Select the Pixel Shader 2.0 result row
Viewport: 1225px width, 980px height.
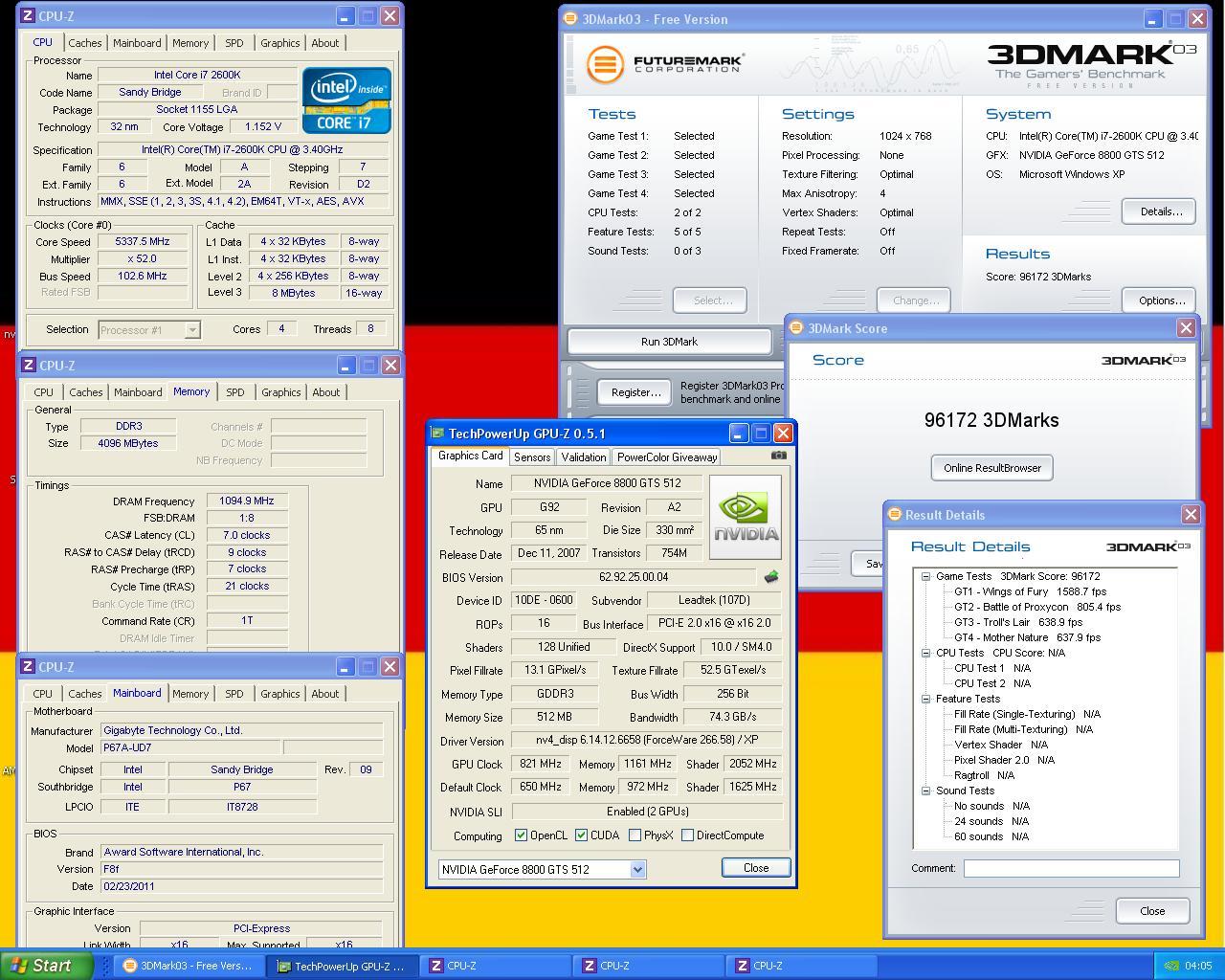1004,760
